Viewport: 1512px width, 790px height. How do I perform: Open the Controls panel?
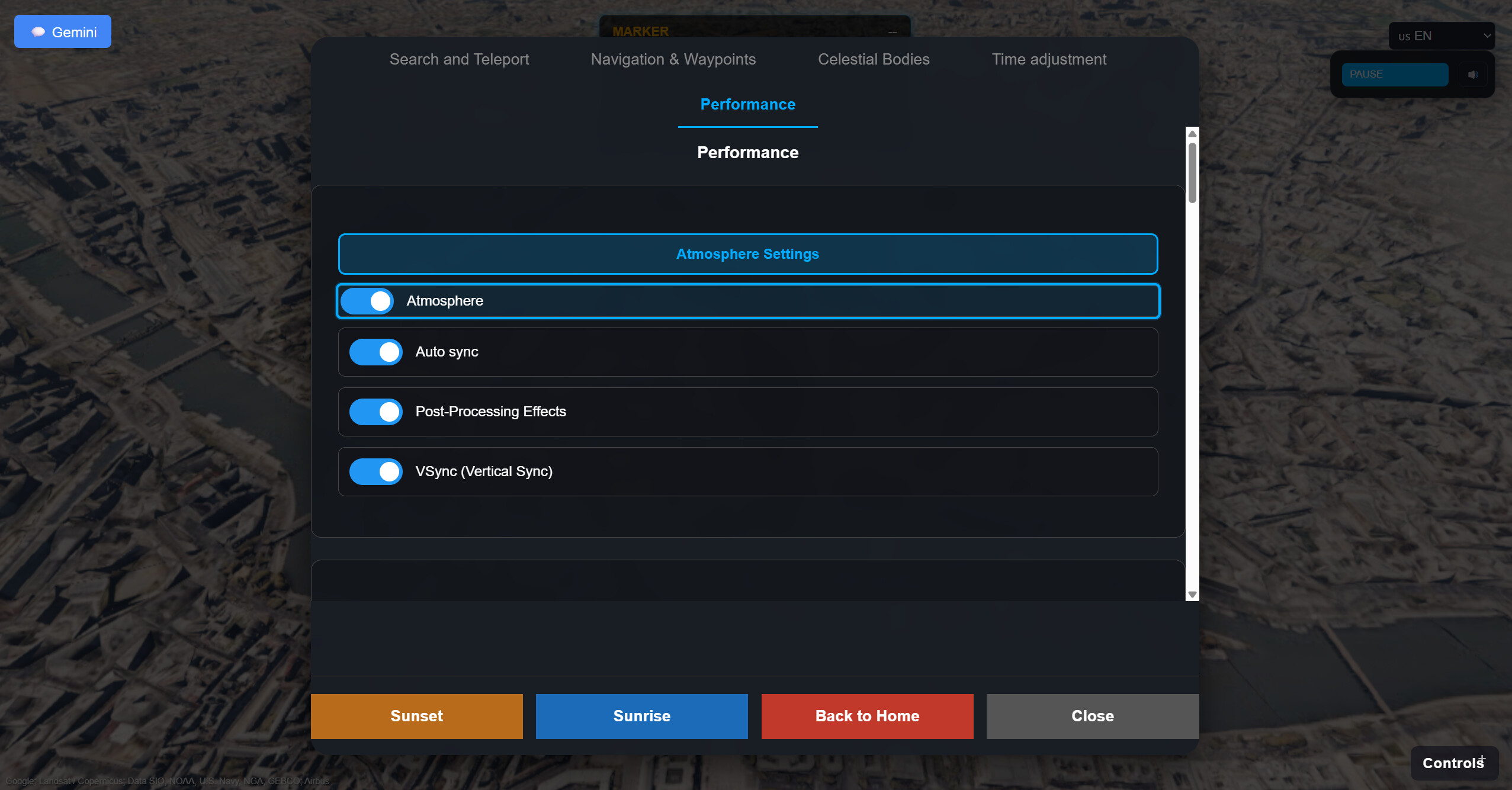click(1454, 763)
